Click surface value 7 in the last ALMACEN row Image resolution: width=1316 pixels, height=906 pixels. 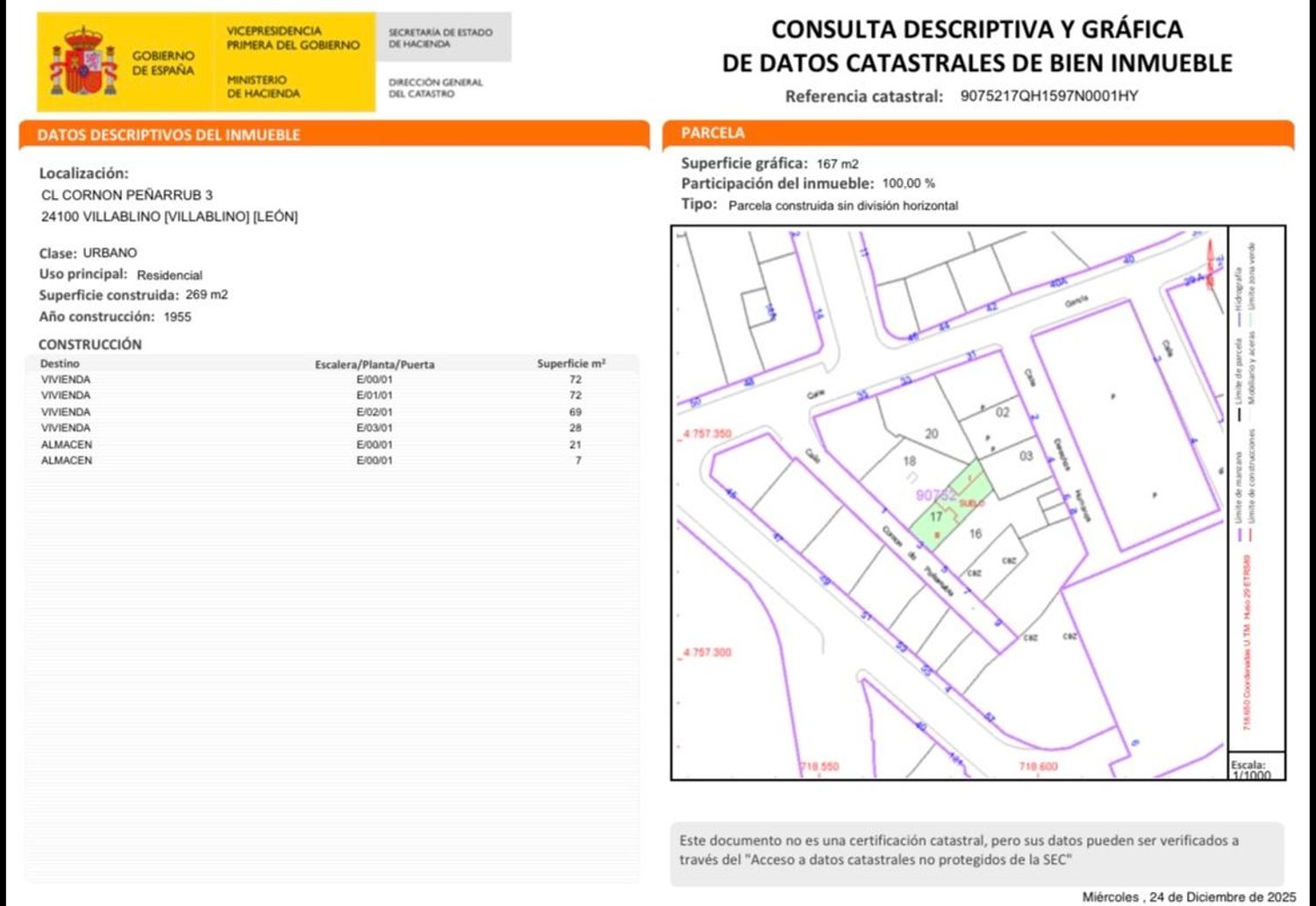[578, 460]
